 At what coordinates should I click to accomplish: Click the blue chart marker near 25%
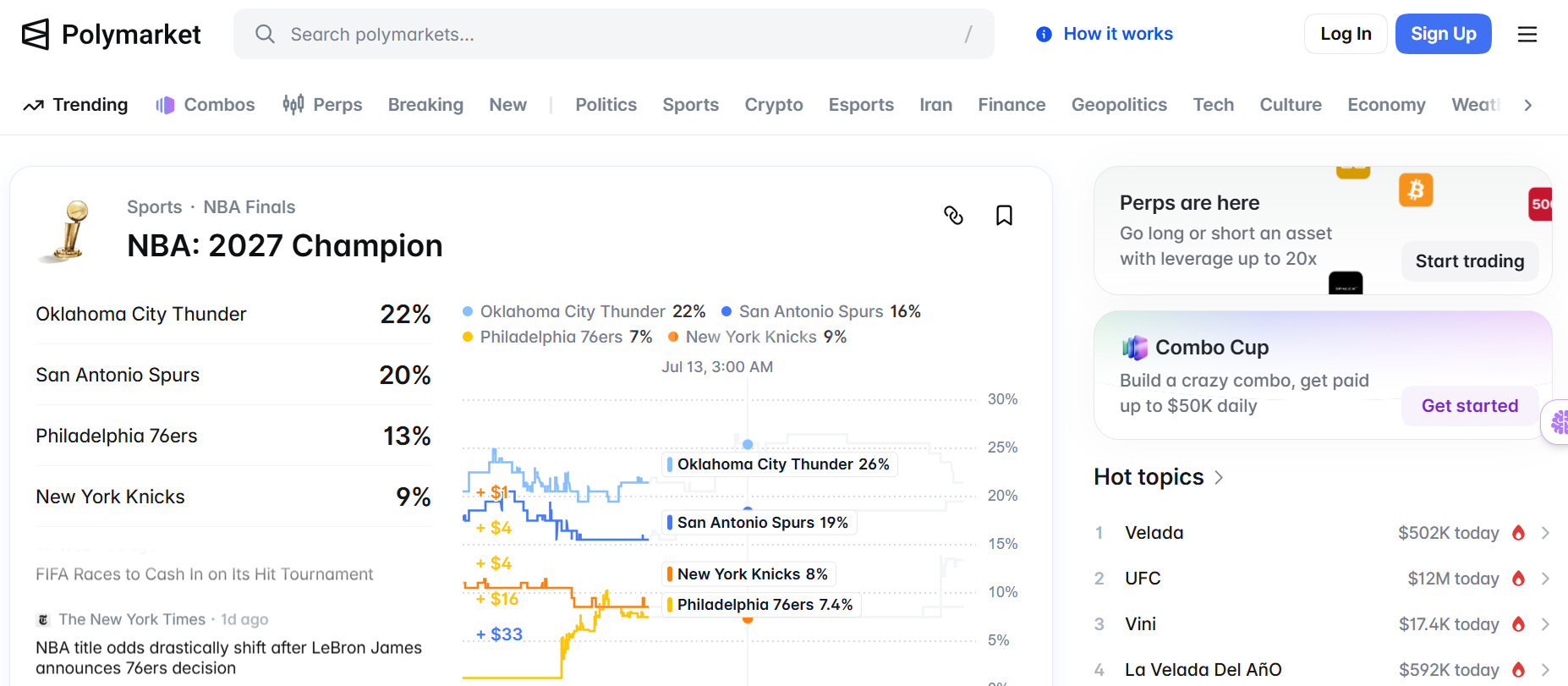[748, 444]
